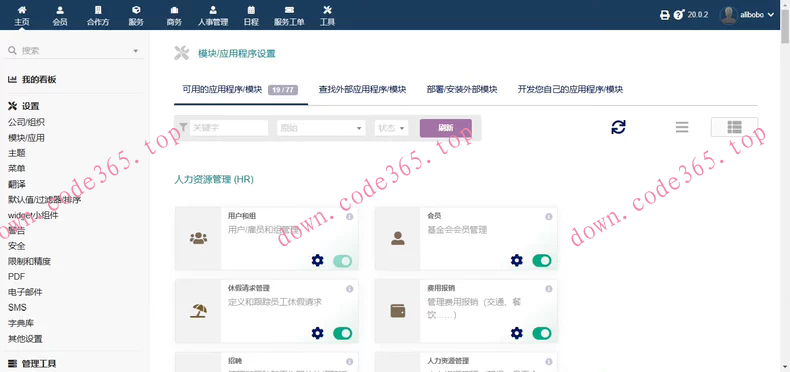
Task: Click the refresh arrows icon above module list
Action: [x=618, y=127]
